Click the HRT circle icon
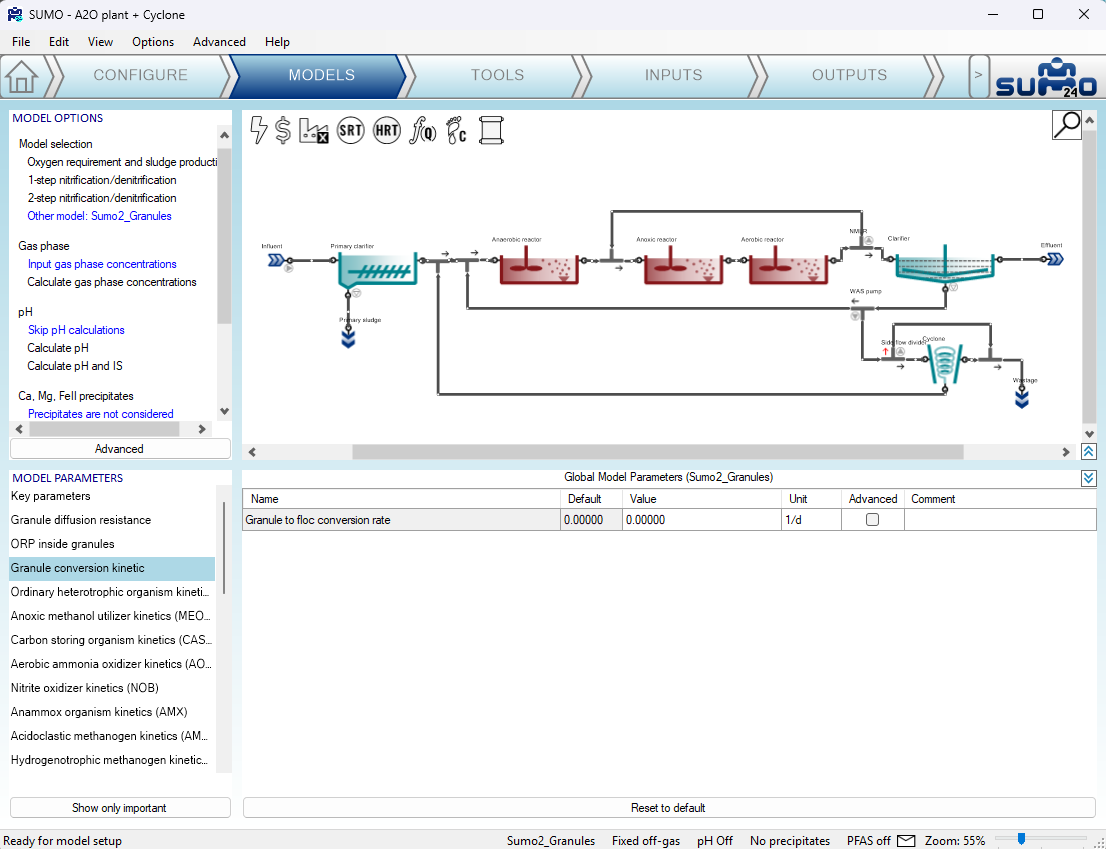 pos(387,130)
